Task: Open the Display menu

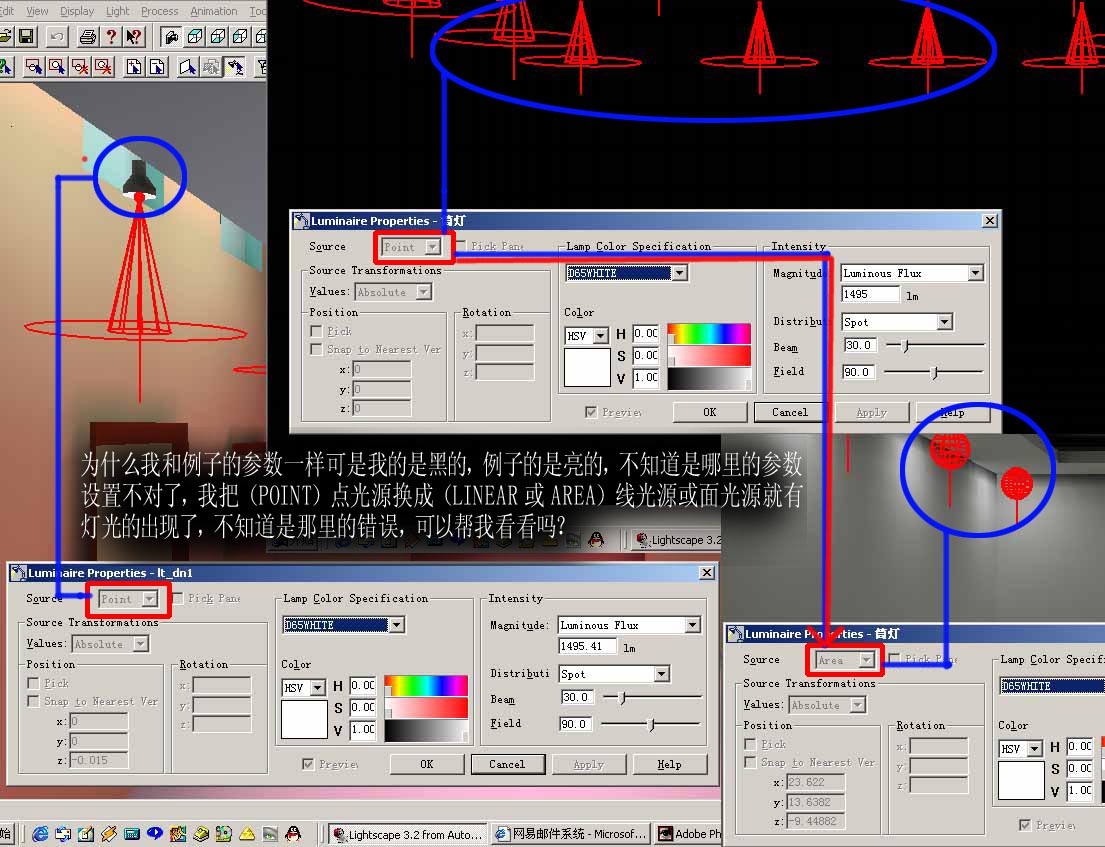Action: click(x=77, y=11)
